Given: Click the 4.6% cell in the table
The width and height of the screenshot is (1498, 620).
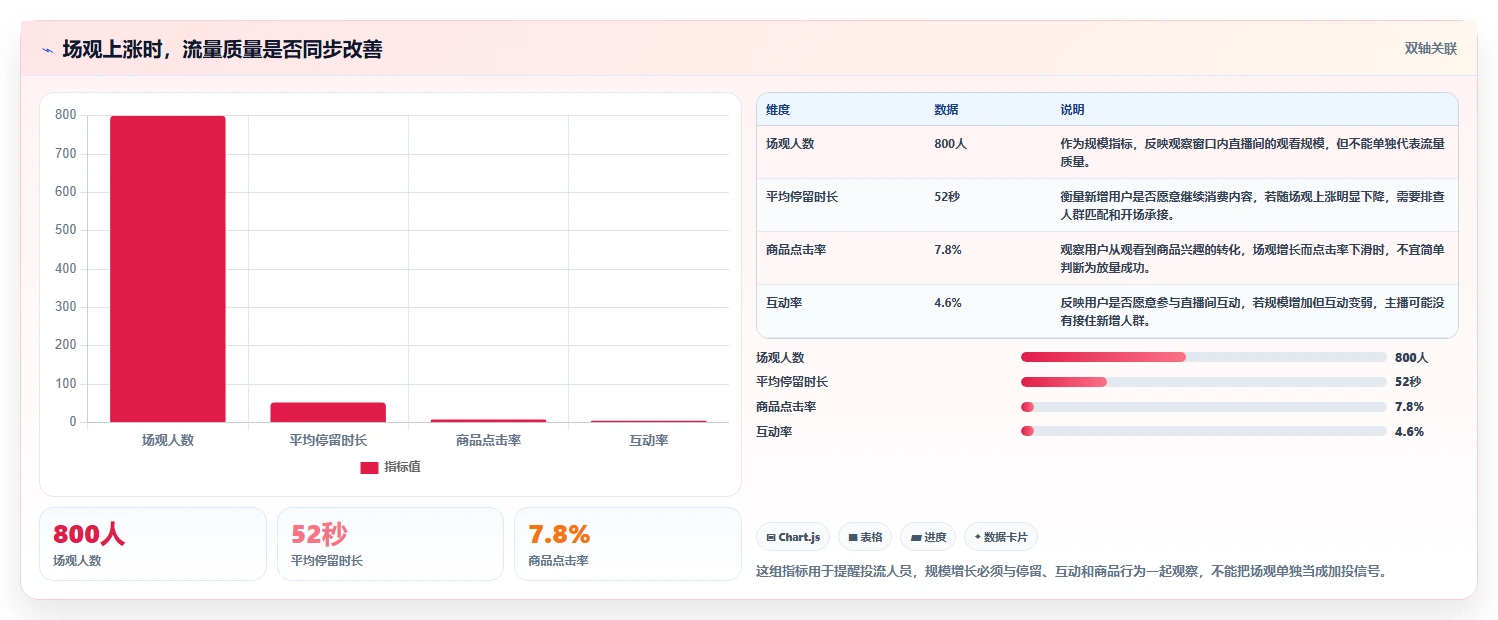Looking at the screenshot, I should pyautogui.click(x=948, y=303).
